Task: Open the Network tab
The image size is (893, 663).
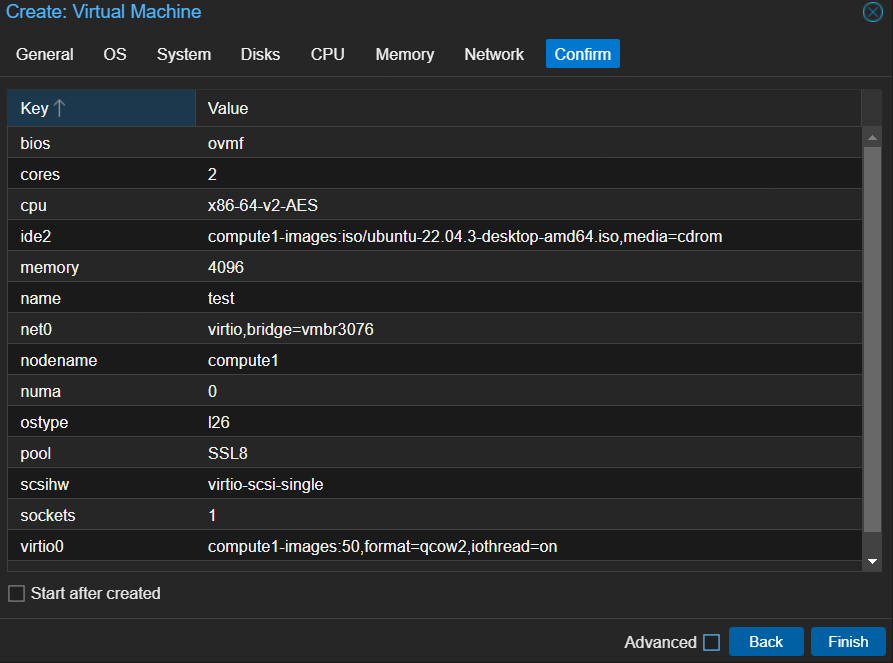Action: 494,54
